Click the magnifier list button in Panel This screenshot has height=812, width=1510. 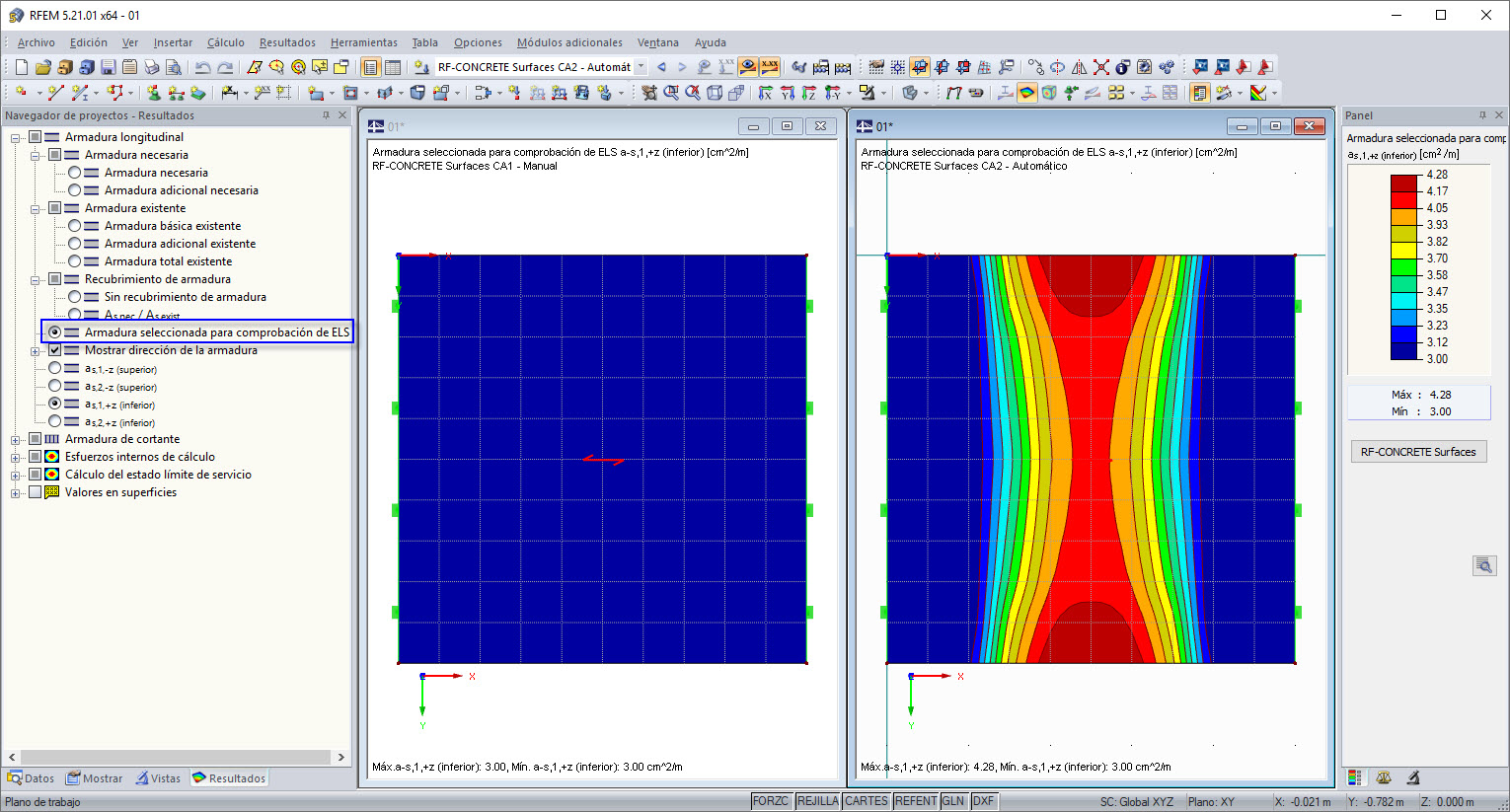[1483, 565]
